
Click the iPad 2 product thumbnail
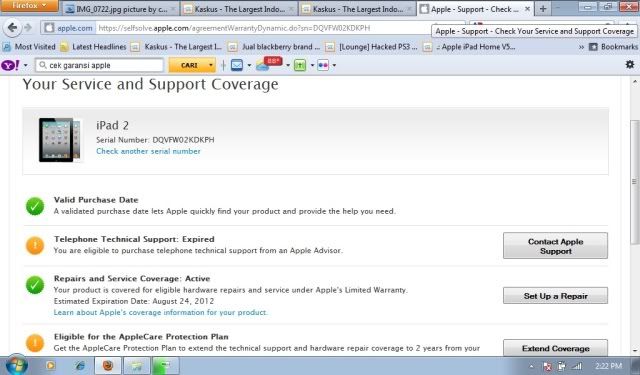60,140
